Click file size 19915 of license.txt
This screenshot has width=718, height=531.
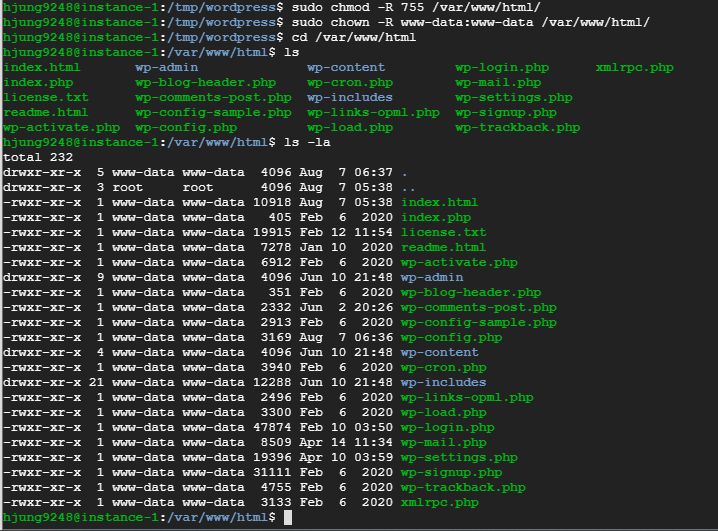(x=272, y=233)
